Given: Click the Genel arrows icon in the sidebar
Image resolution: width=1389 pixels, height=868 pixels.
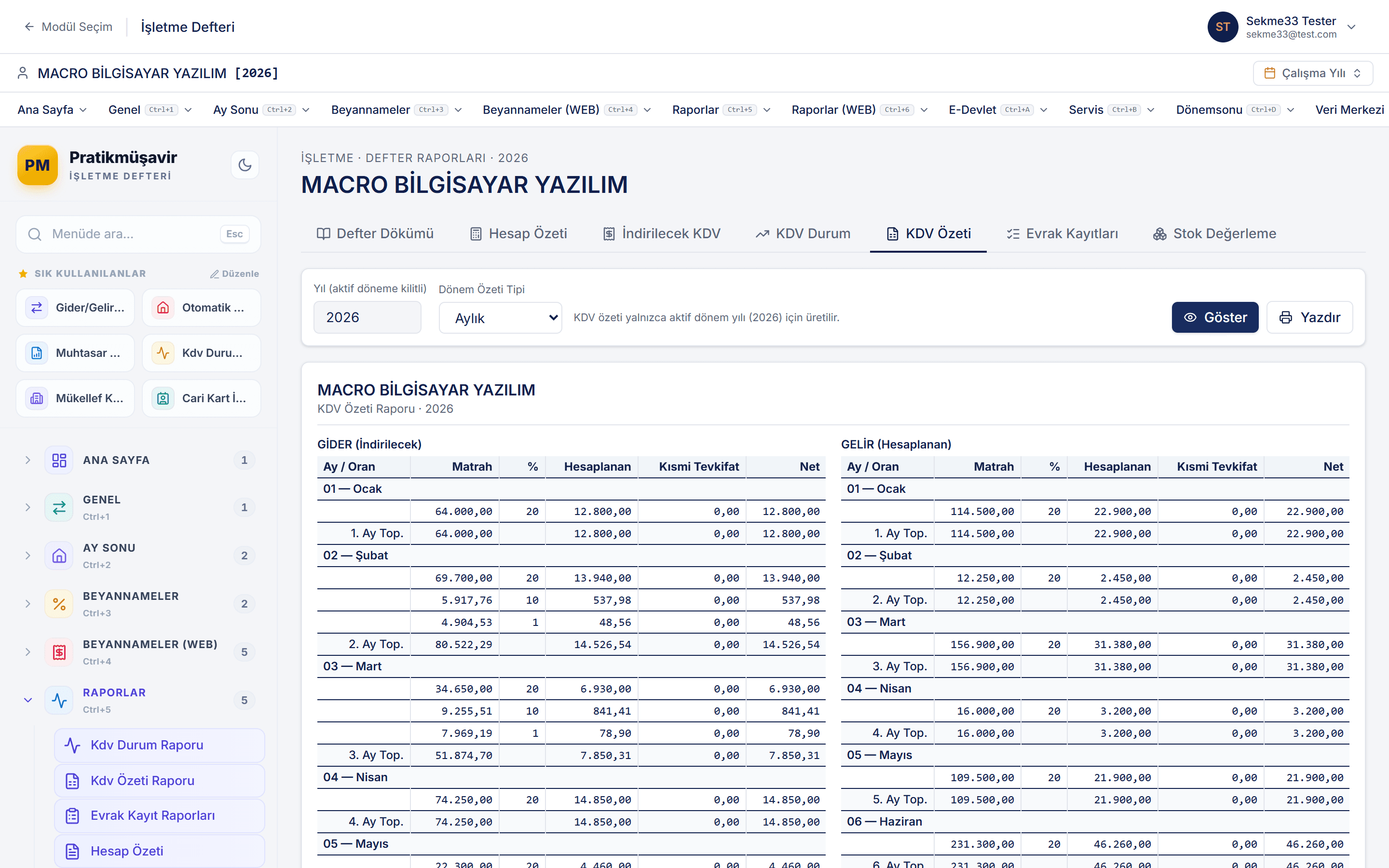Looking at the screenshot, I should pos(59,507).
